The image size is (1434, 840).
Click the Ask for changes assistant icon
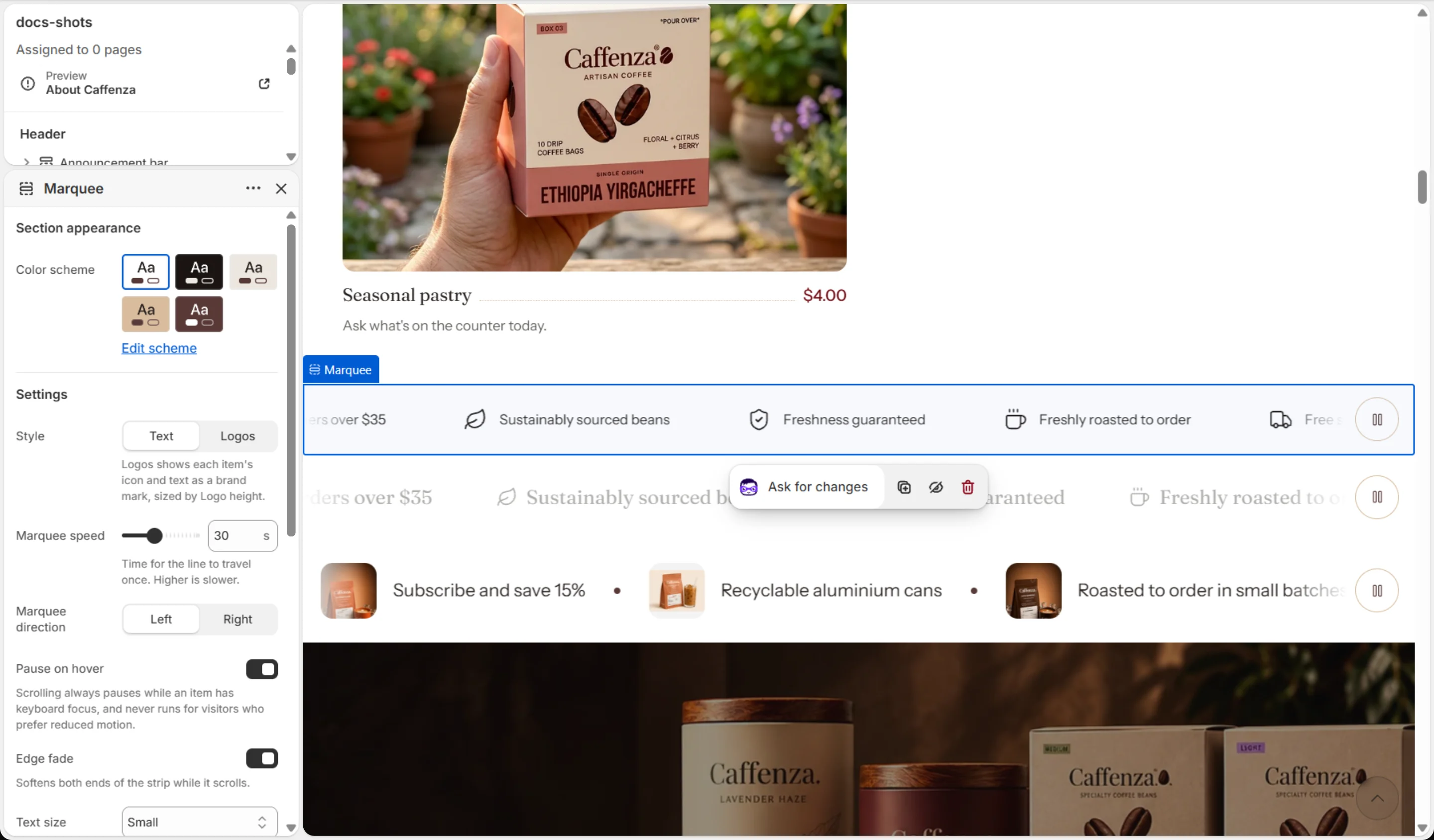748,487
